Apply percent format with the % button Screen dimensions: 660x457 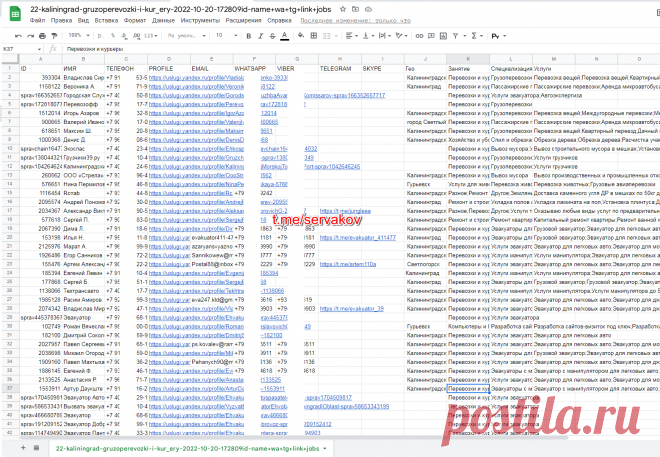(113, 36)
